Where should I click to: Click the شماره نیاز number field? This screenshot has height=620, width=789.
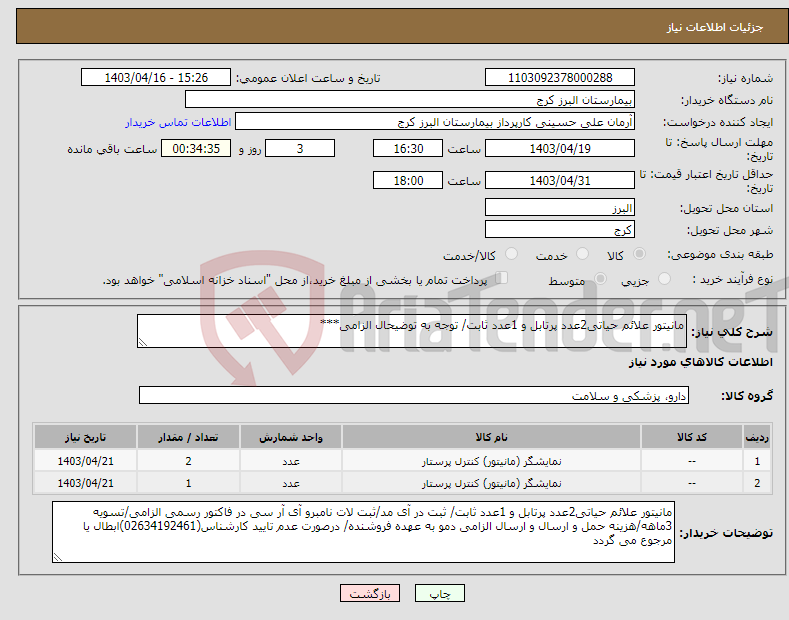560,78
